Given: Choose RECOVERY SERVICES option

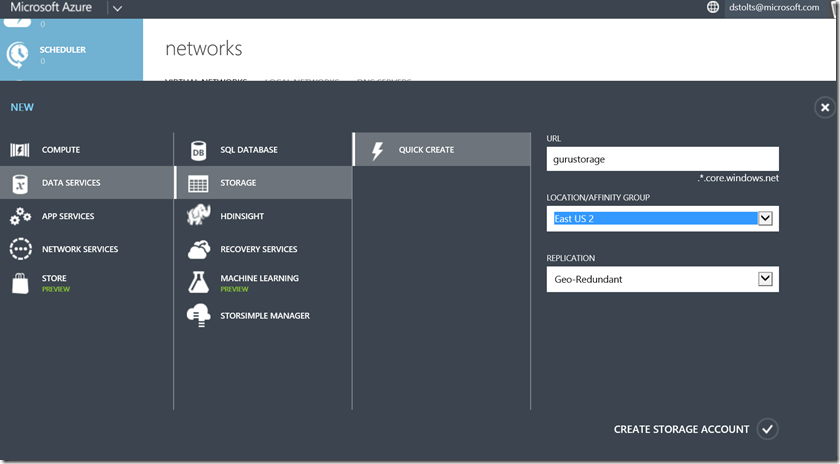Looking at the screenshot, I should pos(264,249).
